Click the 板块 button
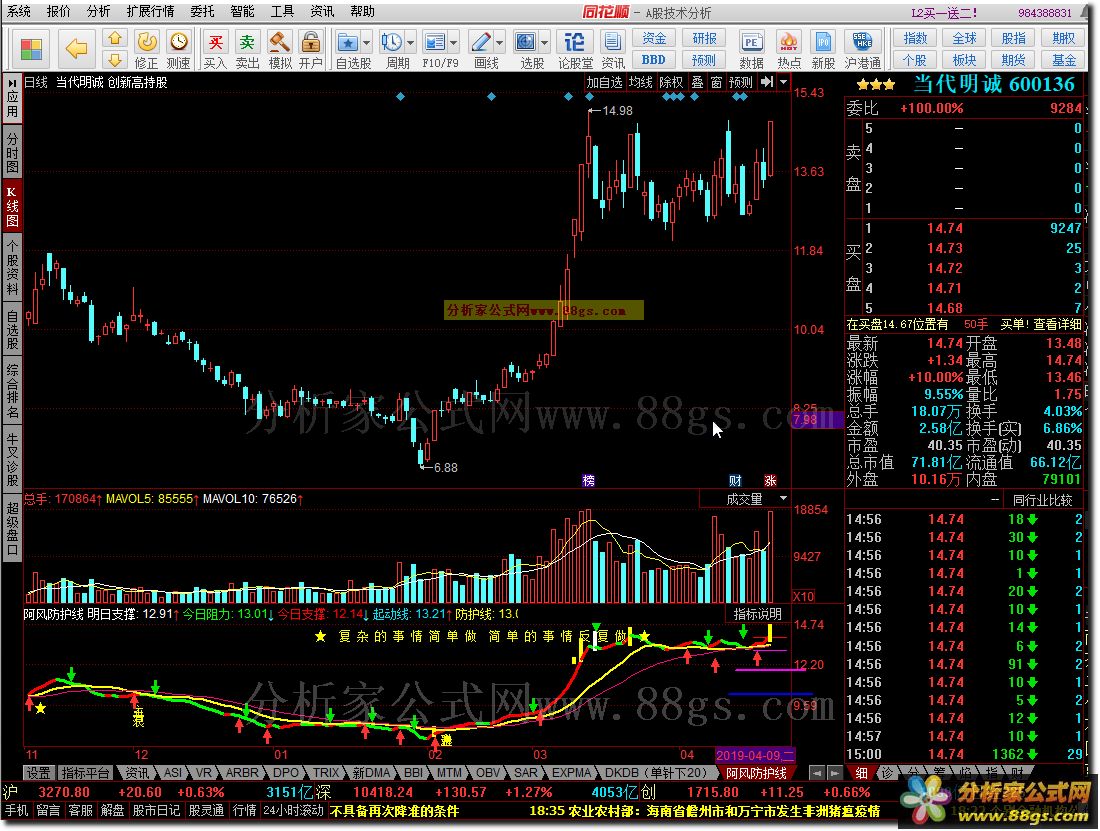Screen dimensions: 1100x831 click(965, 60)
